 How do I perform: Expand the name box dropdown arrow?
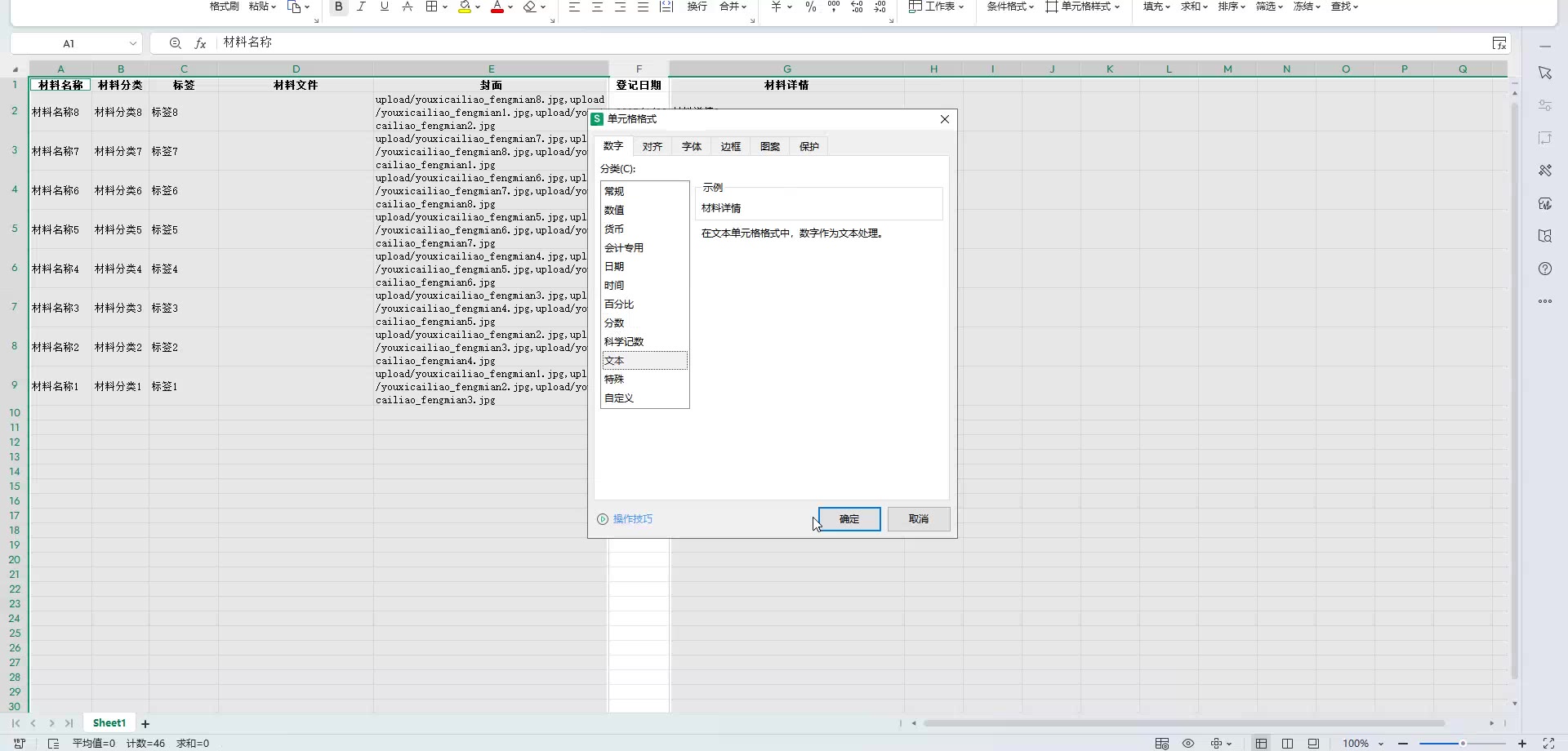132,43
